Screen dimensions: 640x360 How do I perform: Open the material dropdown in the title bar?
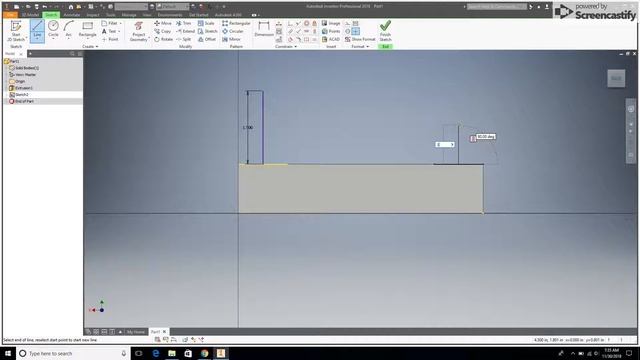tap(131, 7)
